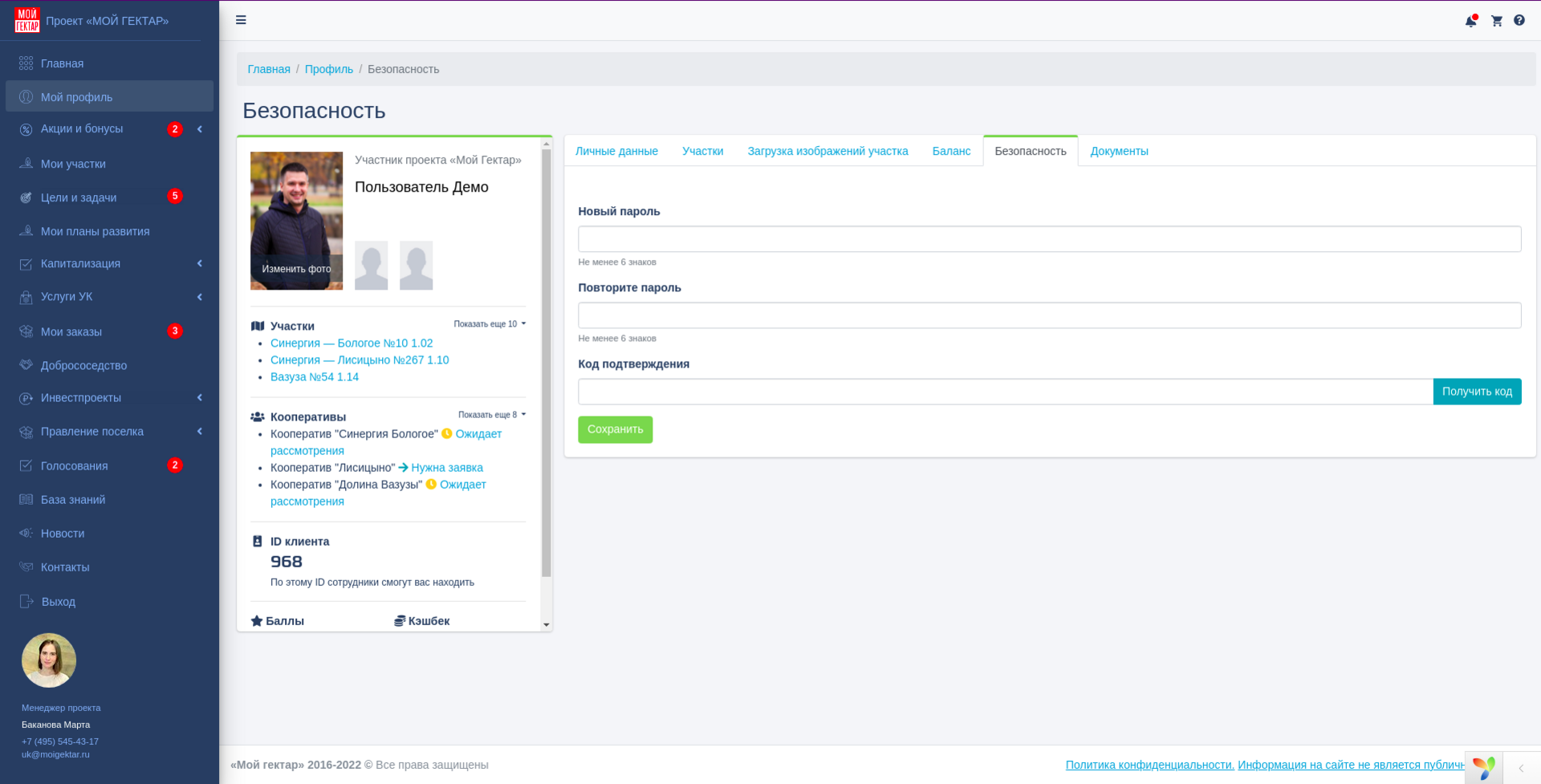Click the Акции и бонусы percent icon
This screenshot has width=1541, height=784.
[26, 129]
